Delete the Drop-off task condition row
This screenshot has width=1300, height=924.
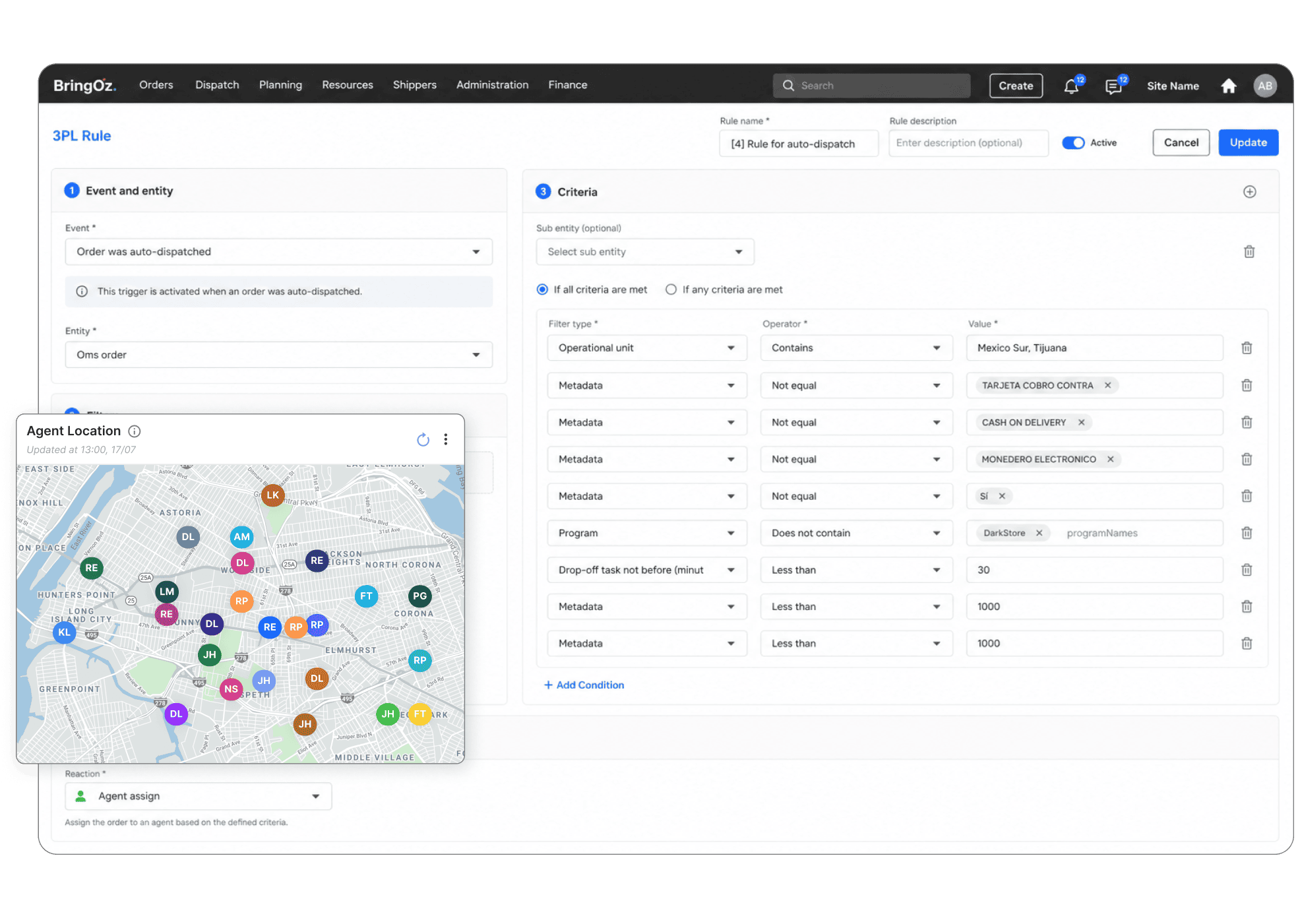click(x=1246, y=570)
